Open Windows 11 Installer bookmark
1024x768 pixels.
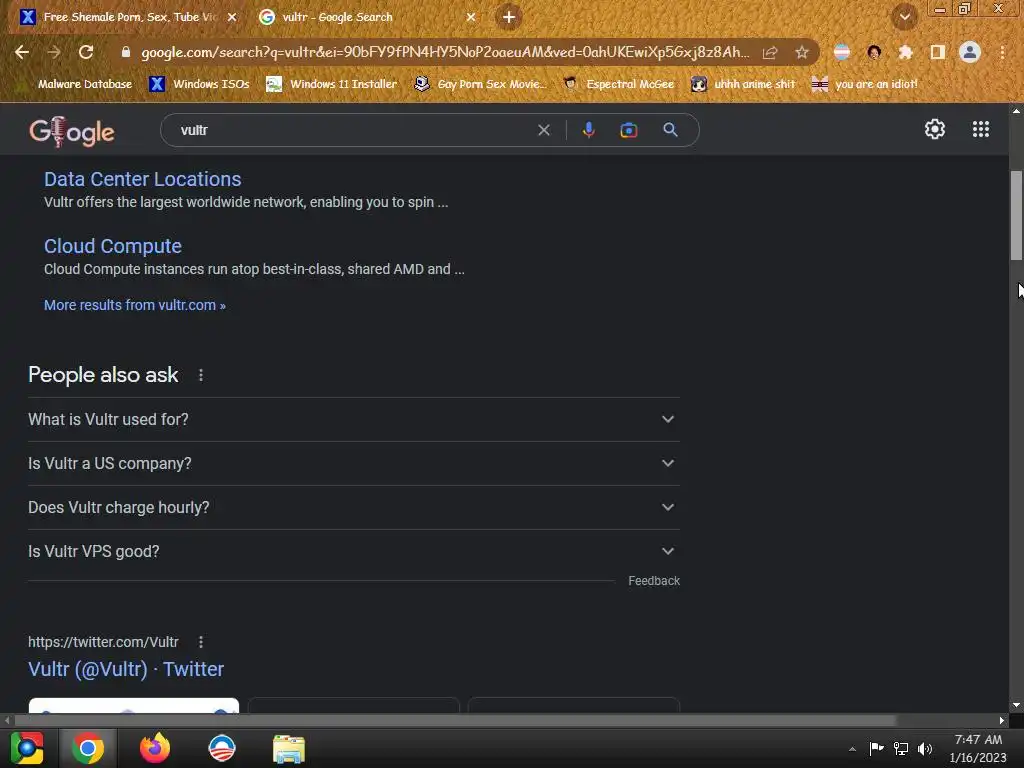(332, 84)
